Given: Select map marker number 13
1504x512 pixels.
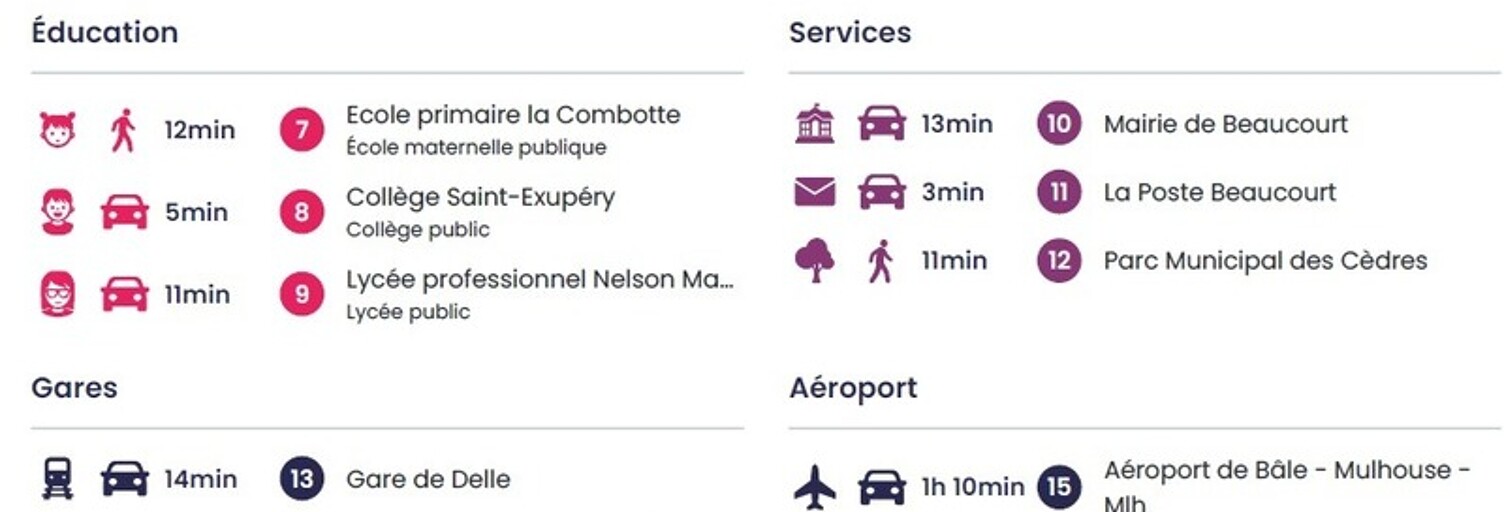Looking at the screenshot, I should click(x=301, y=479).
